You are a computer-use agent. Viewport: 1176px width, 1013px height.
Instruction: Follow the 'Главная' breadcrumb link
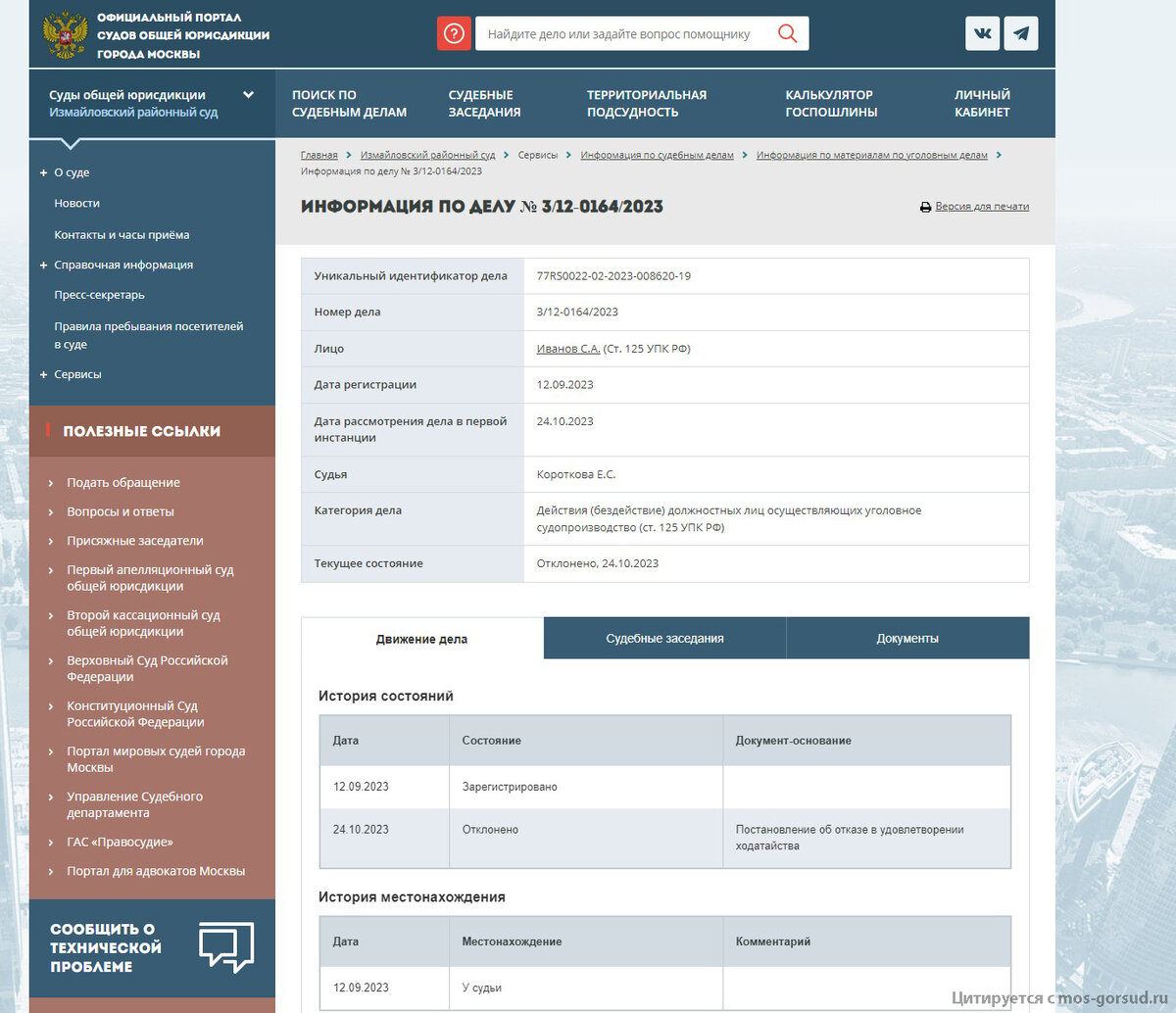[318, 154]
